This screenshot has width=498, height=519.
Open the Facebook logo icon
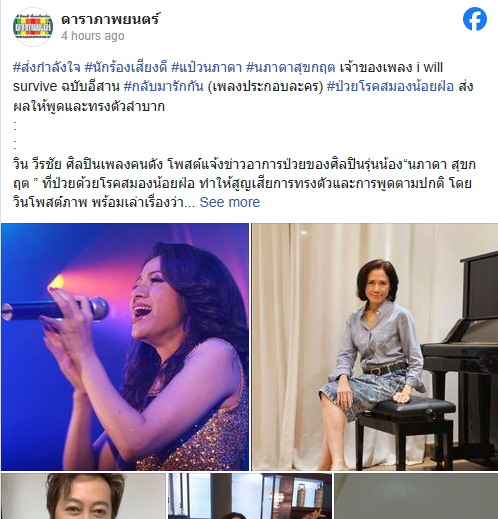(475, 19)
